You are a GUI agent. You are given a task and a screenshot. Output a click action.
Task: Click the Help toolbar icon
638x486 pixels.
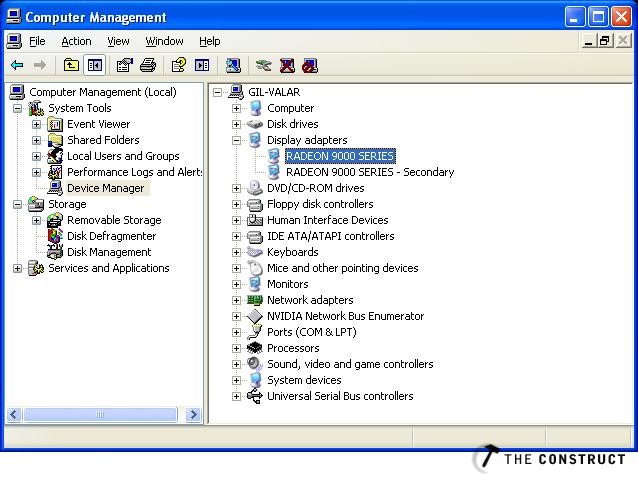(179, 65)
